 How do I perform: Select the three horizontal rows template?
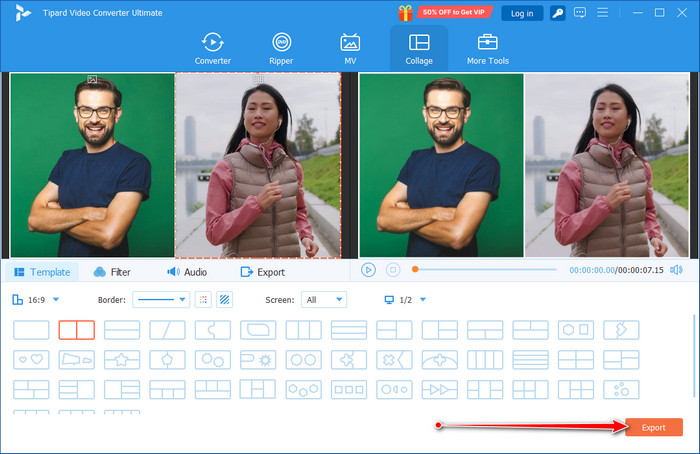click(x=349, y=330)
